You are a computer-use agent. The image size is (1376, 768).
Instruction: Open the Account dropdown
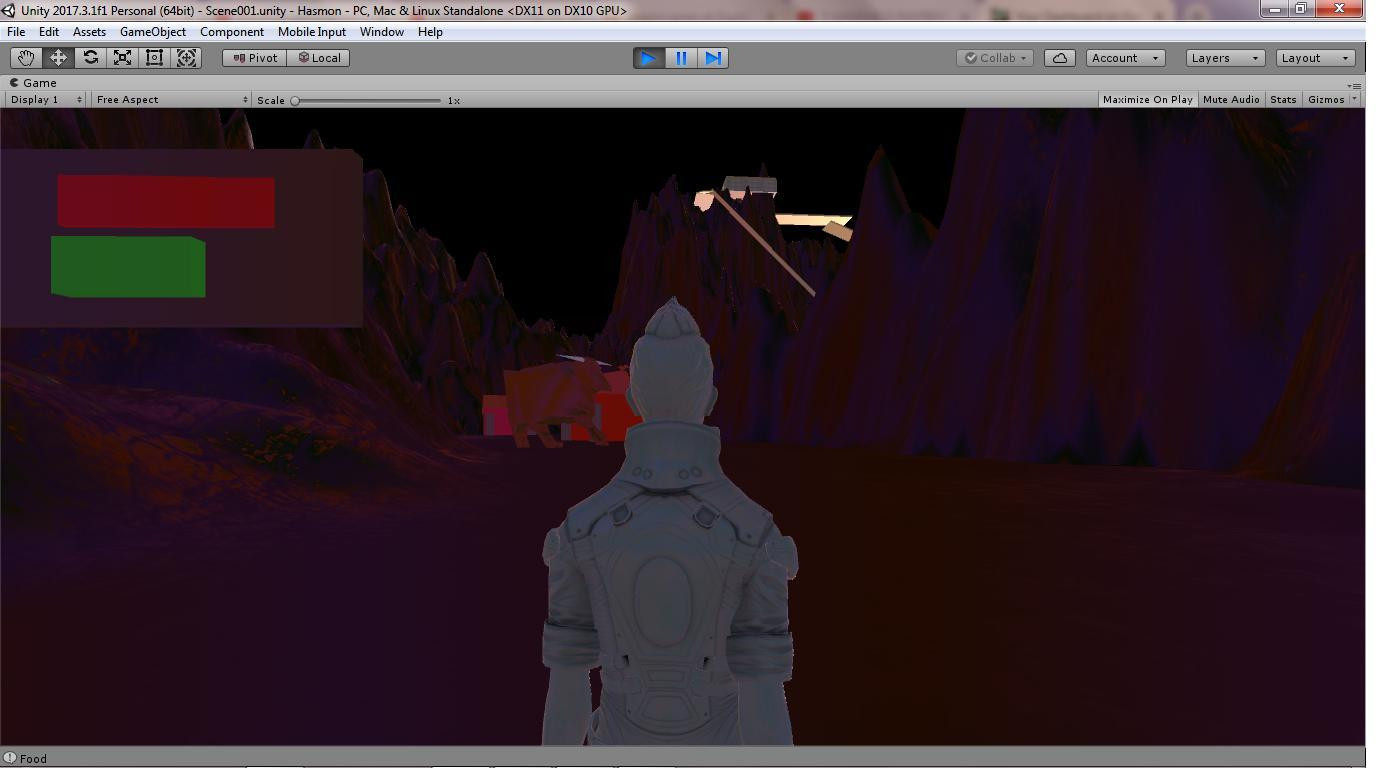pyautogui.click(x=1125, y=58)
